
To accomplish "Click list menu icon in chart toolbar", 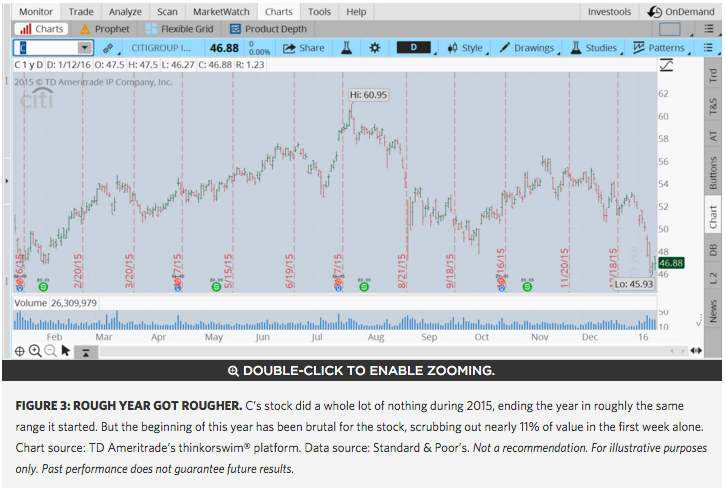I will pos(707,48).
